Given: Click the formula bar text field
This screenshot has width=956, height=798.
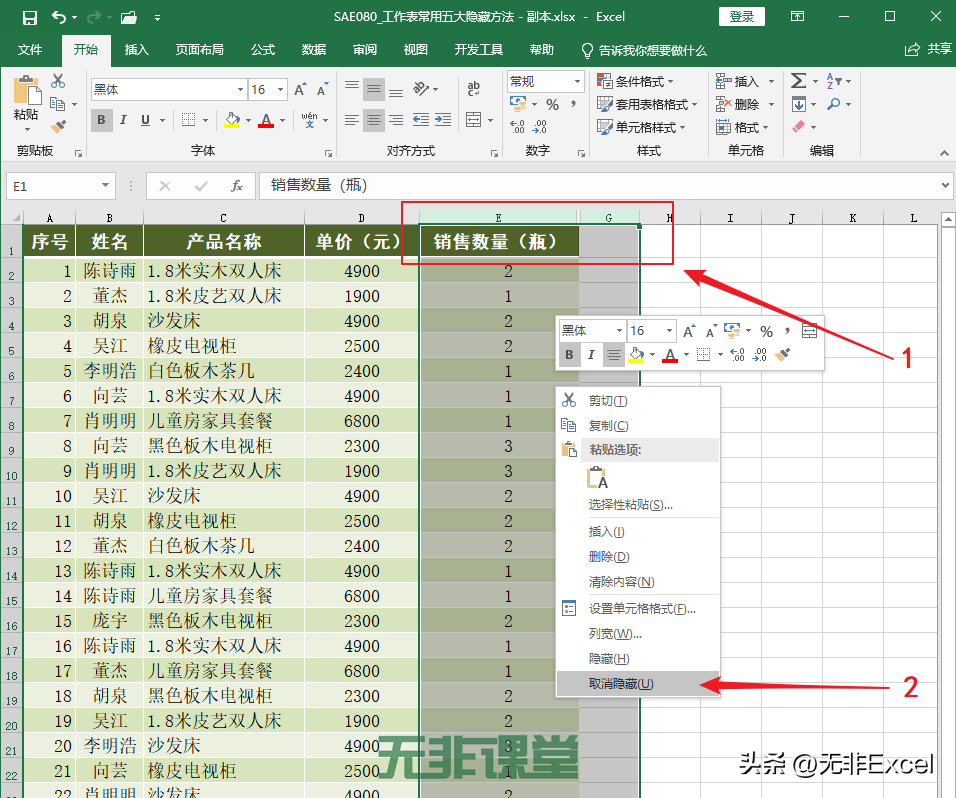Looking at the screenshot, I should [599, 185].
